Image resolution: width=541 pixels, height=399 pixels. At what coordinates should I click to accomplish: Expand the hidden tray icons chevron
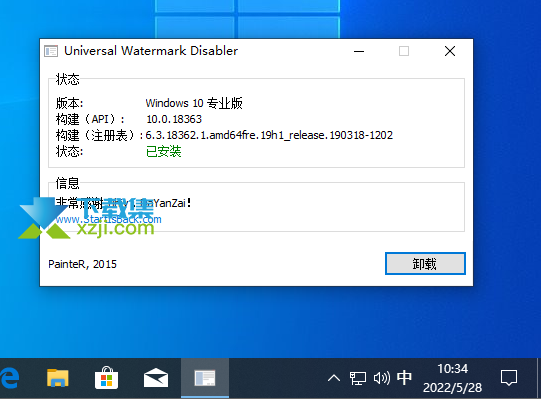(334, 378)
